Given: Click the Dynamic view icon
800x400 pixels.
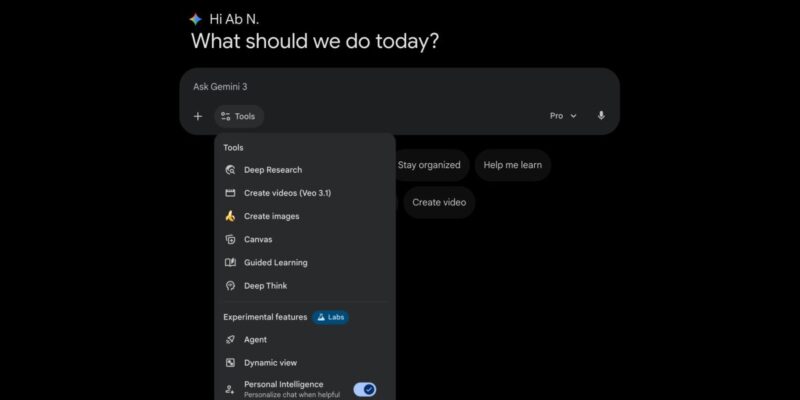Looking at the screenshot, I should [x=230, y=363].
